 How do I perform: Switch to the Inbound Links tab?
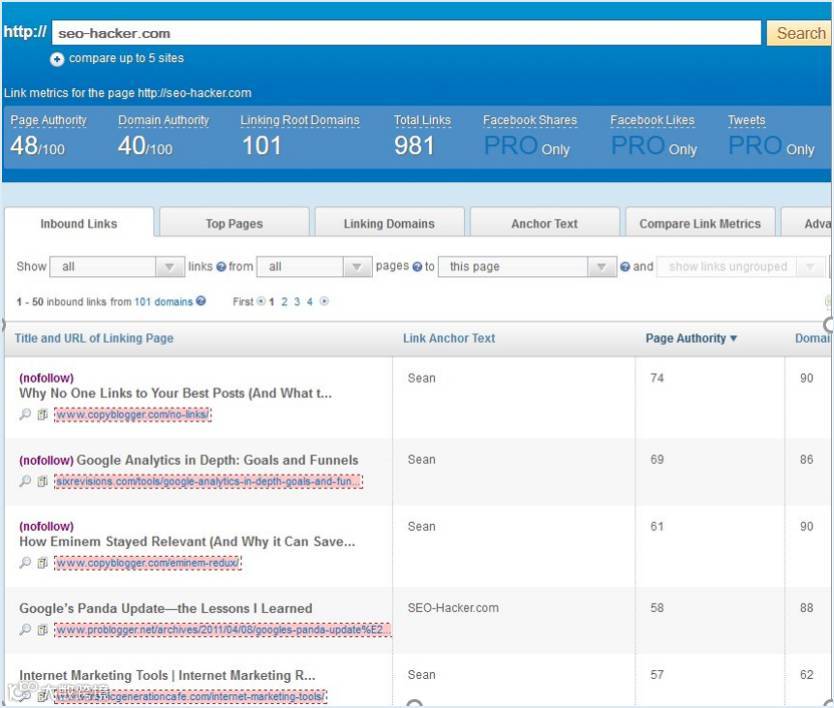click(79, 224)
